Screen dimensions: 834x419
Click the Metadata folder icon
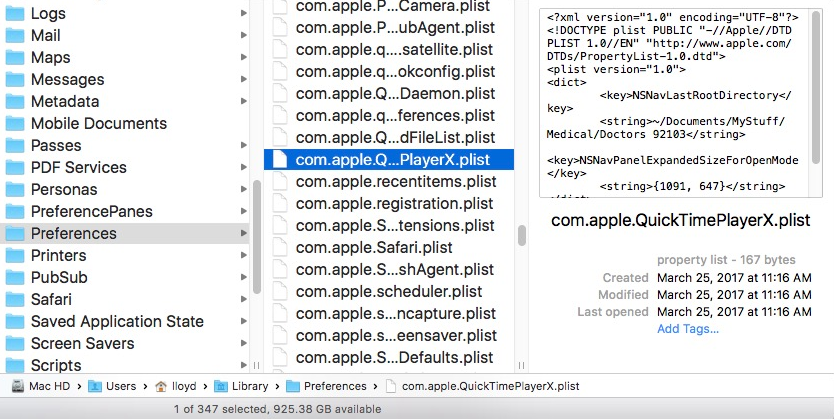(14, 101)
